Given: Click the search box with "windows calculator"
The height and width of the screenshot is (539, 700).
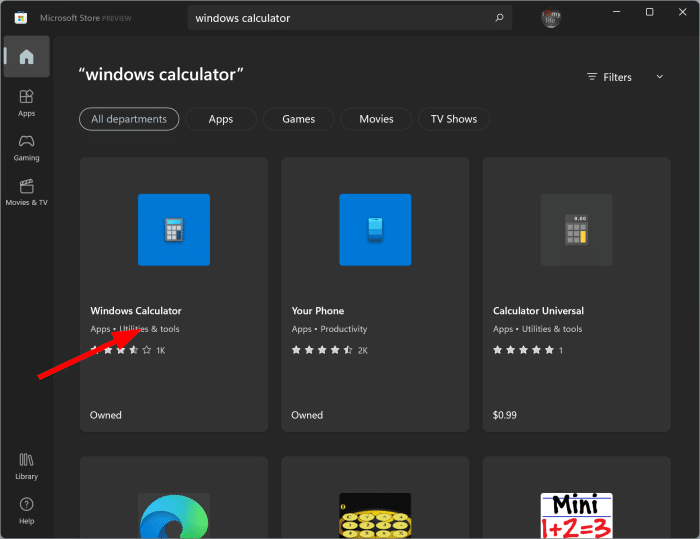Looking at the screenshot, I should 340,18.
